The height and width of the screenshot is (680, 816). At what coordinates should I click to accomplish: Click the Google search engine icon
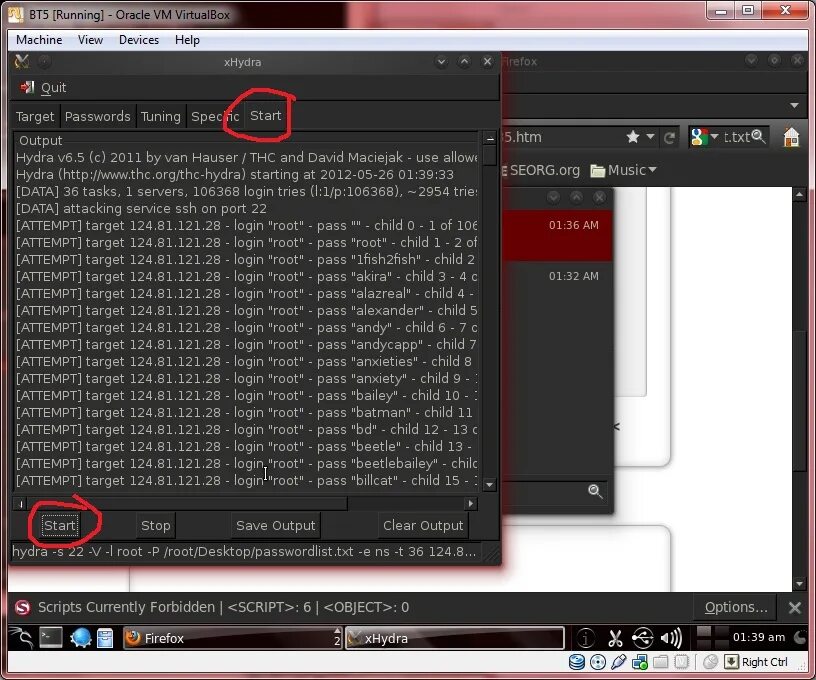699,137
